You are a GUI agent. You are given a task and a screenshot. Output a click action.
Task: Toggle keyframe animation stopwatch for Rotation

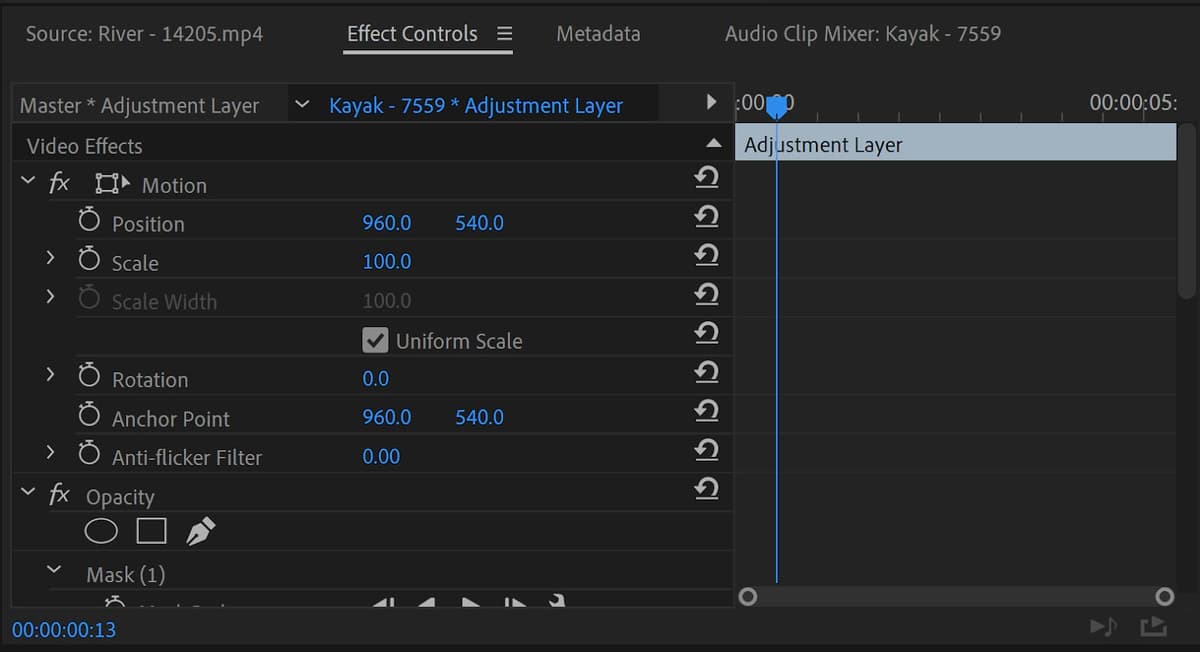(88, 378)
